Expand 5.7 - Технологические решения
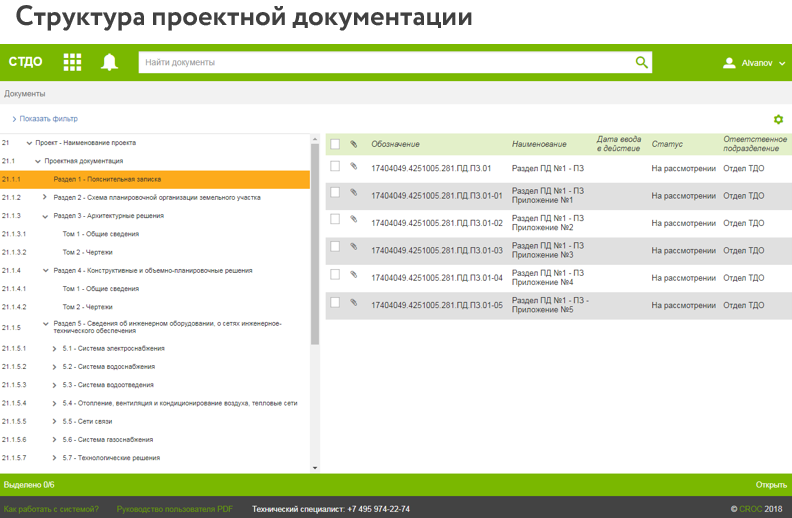This screenshot has height=518, width=792. pyautogui.click(x=54, y=458)
